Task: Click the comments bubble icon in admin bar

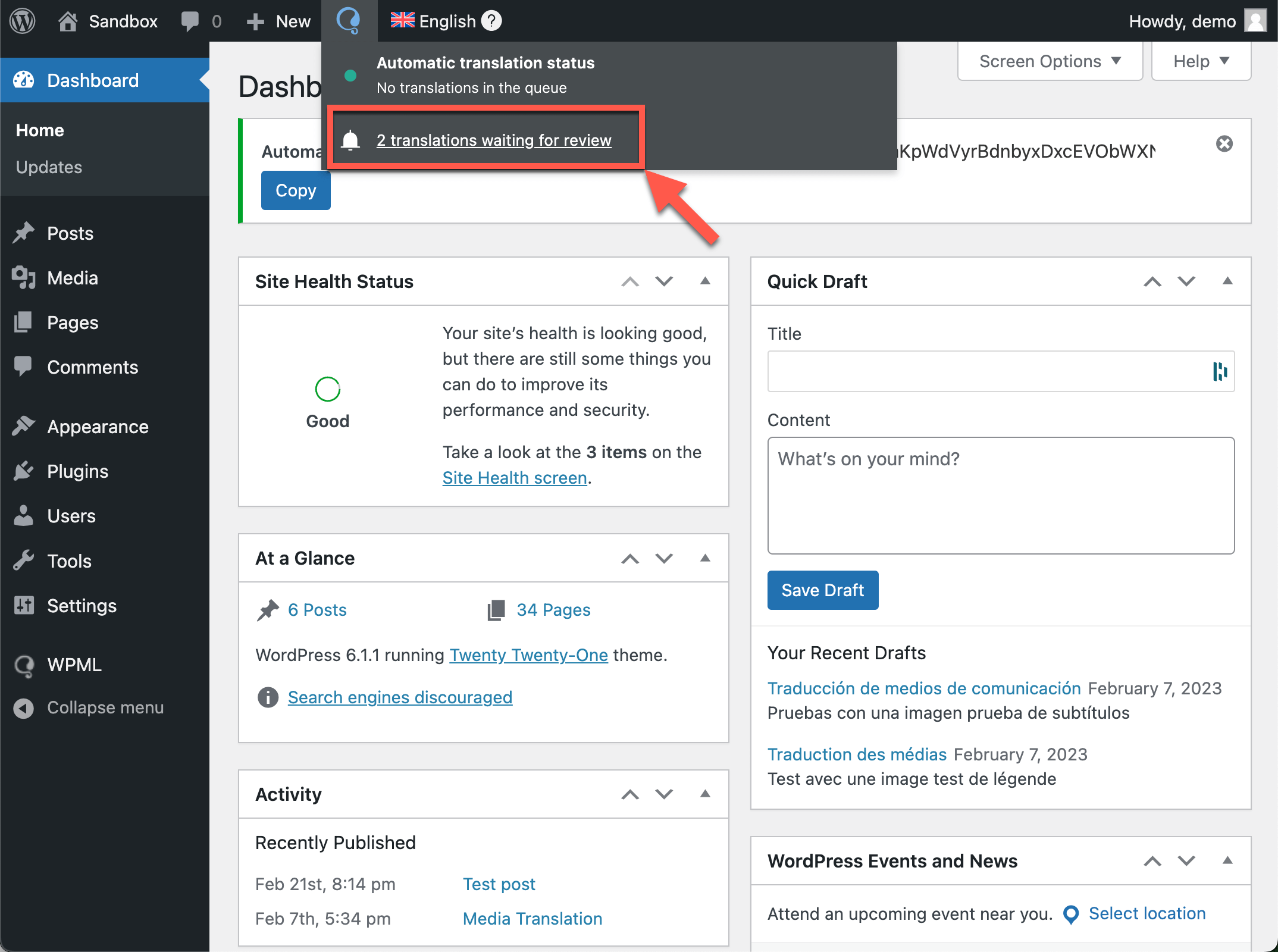Action: [190, 21]
